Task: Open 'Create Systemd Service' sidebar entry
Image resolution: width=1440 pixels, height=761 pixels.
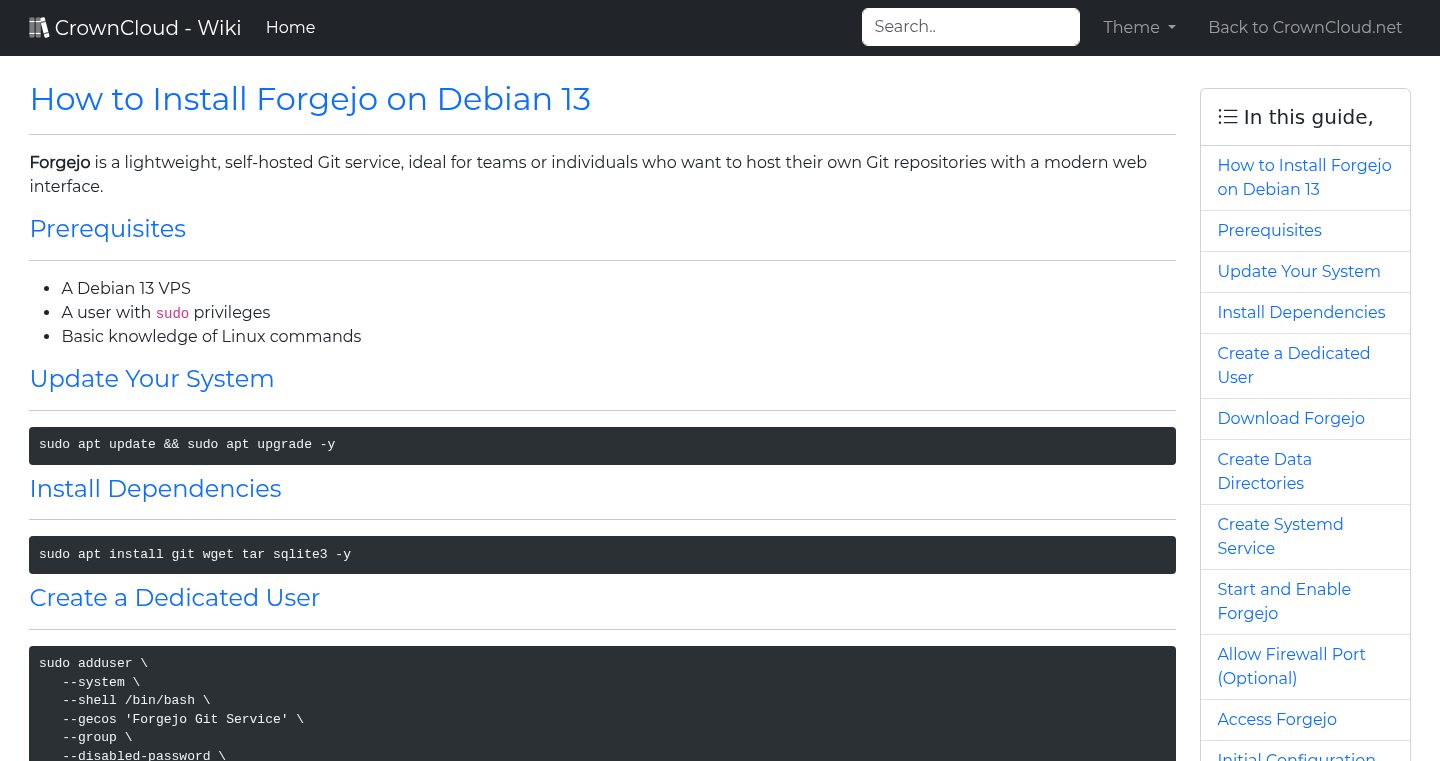Action: (x=1280, y=536)
